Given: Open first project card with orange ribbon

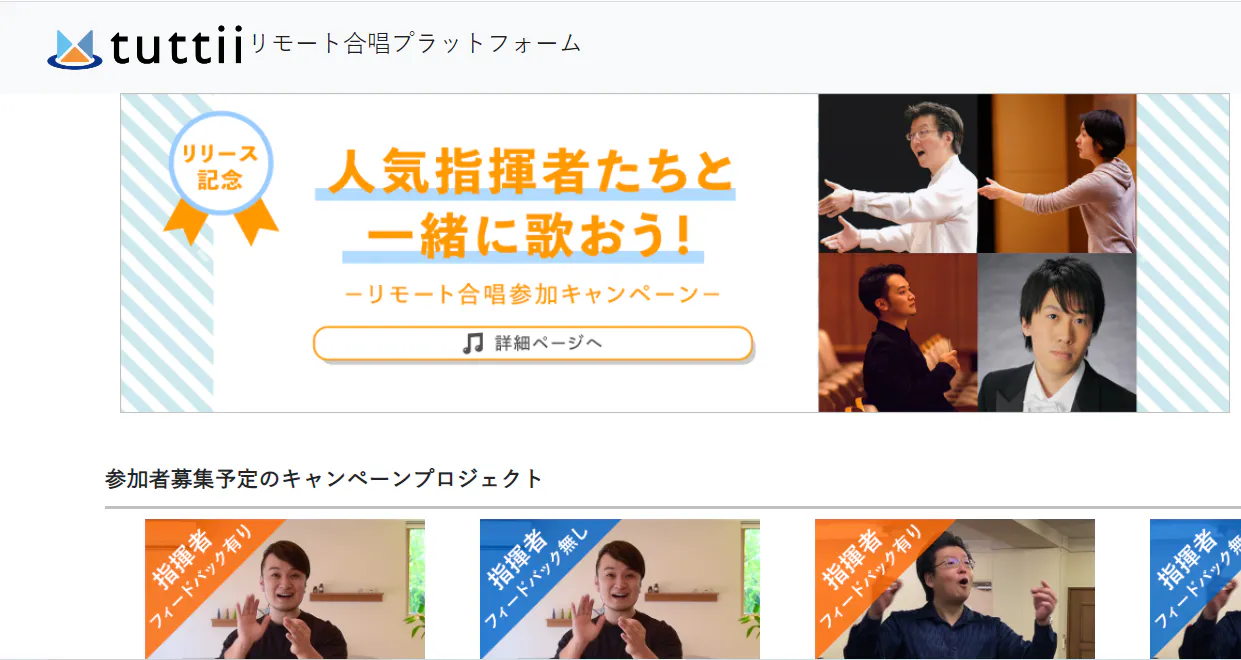Looking at the screenshot, I should coord(285,589).
